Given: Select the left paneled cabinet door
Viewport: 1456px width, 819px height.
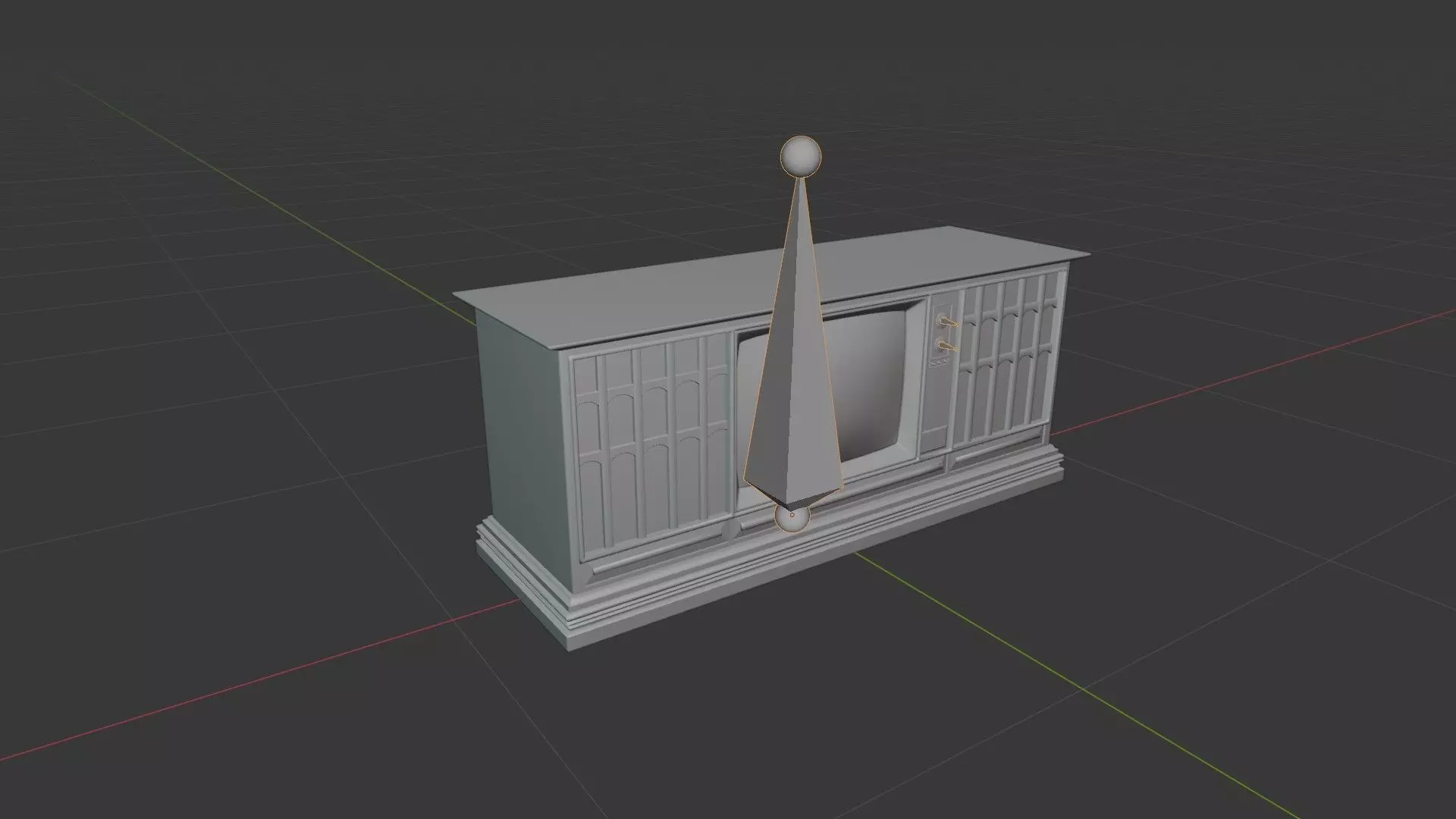Looking at the screenshot, I should point(652,447).
